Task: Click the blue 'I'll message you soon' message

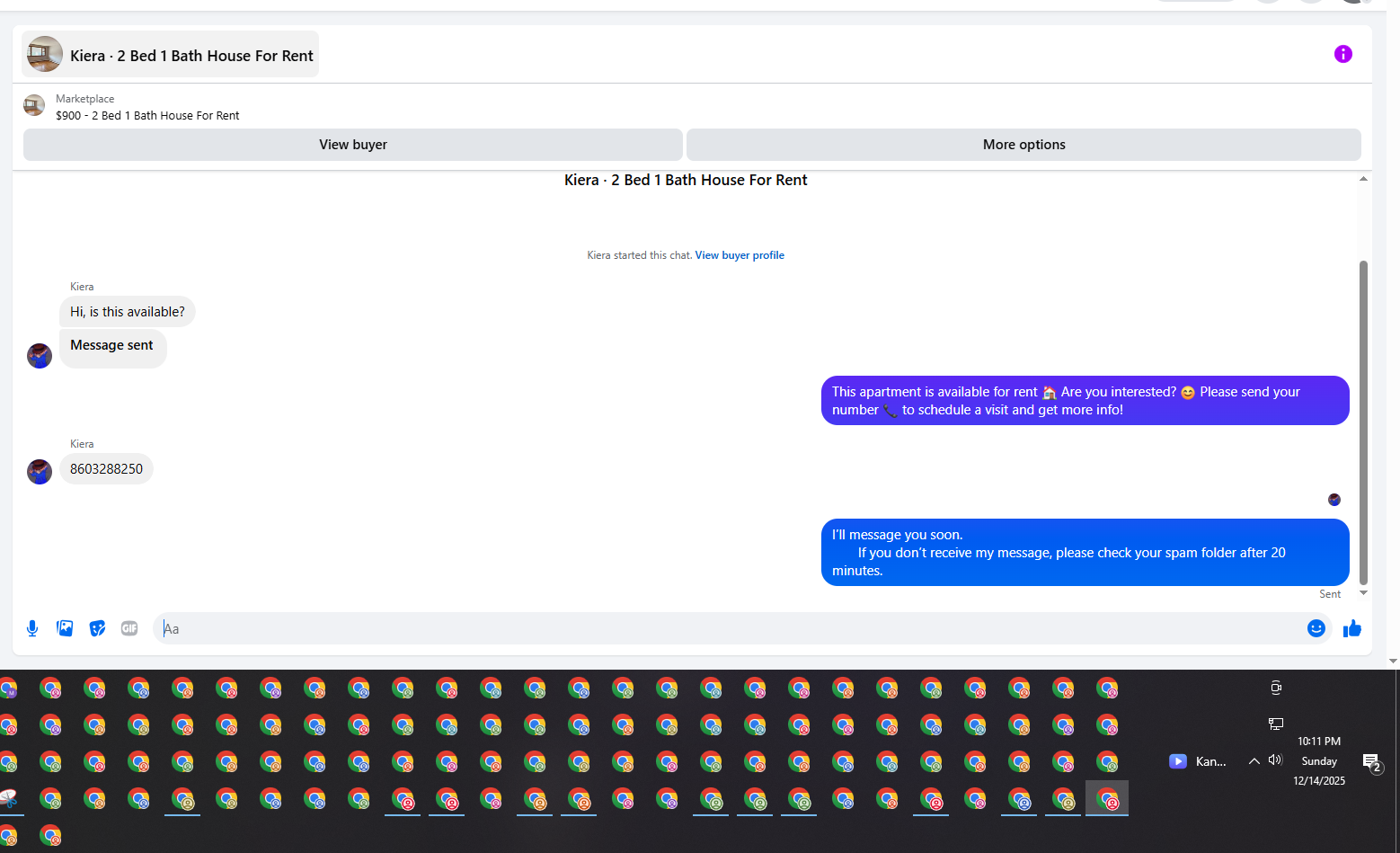Action: coord(1085,553)
